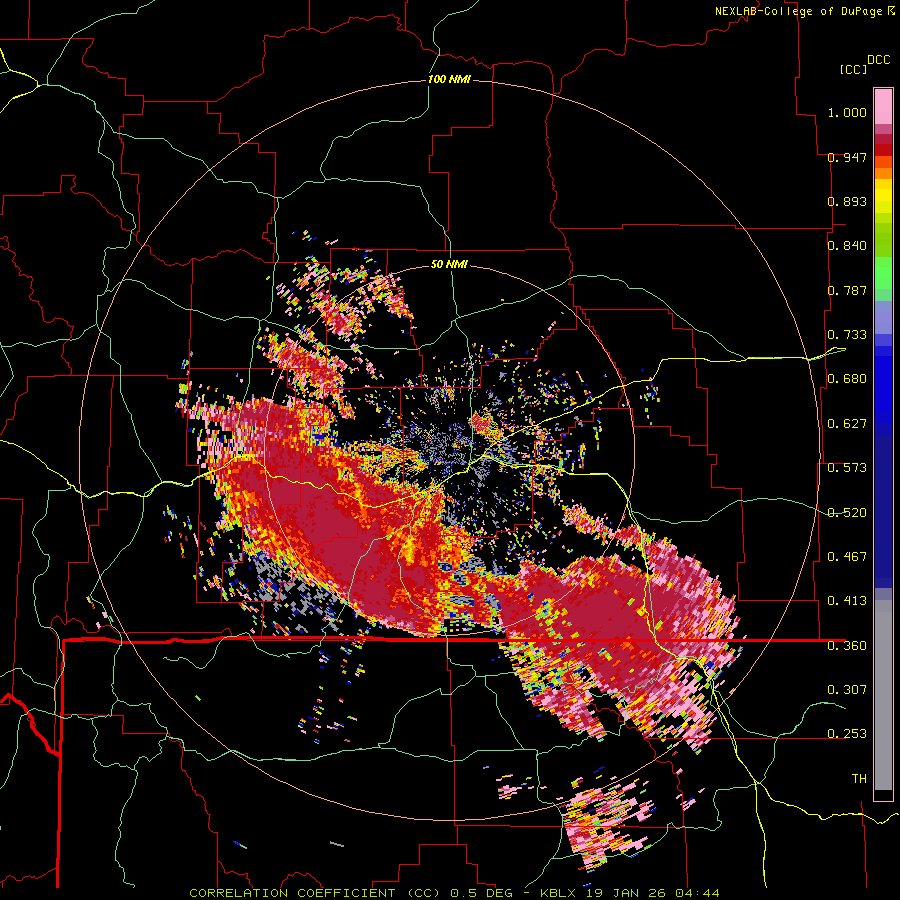Image resolution: width=900 pixels, height=900 pixels.
Task: Select the 0.787 legend value
Action: click(x=847, y=290)
